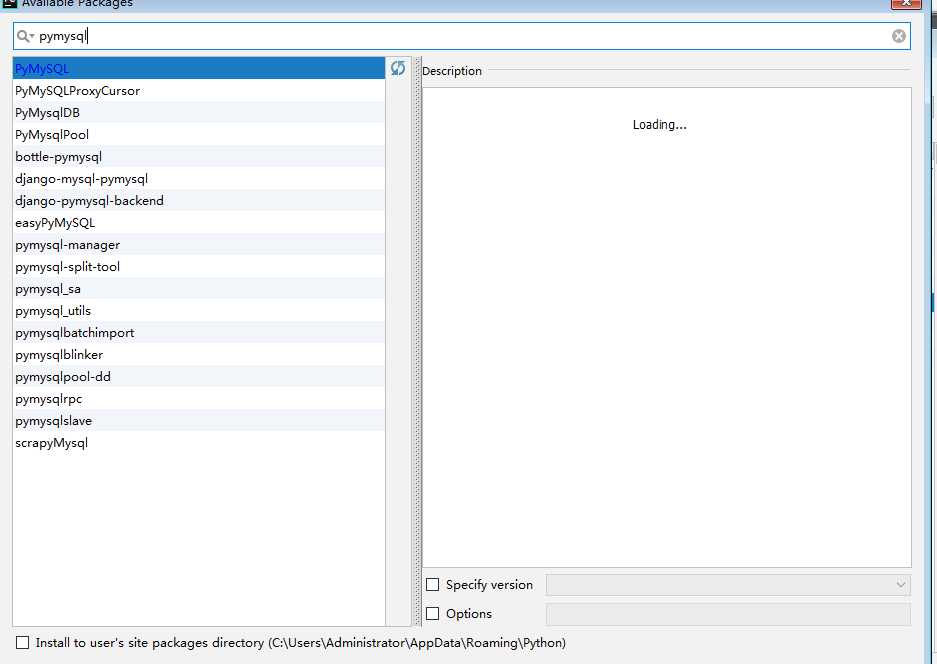This screenshot has height=664, width=937.
Task: Select pymysqlpool-dd package
Action: point(198,377)
